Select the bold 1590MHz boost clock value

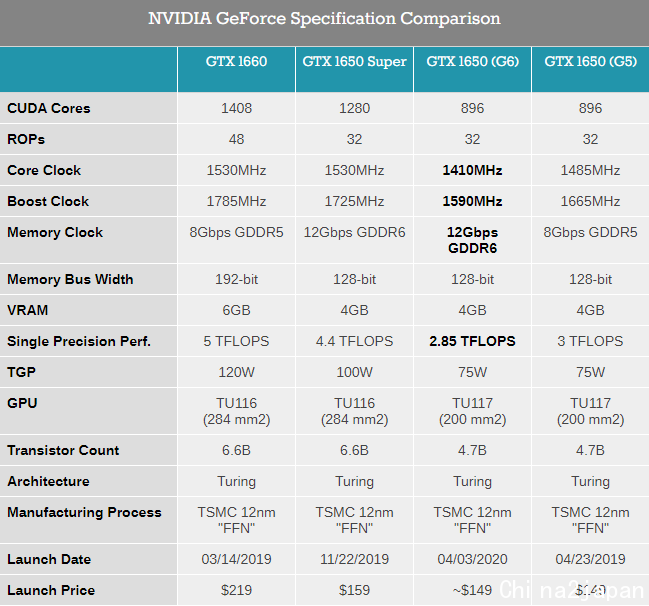click(x=472, y=201)
